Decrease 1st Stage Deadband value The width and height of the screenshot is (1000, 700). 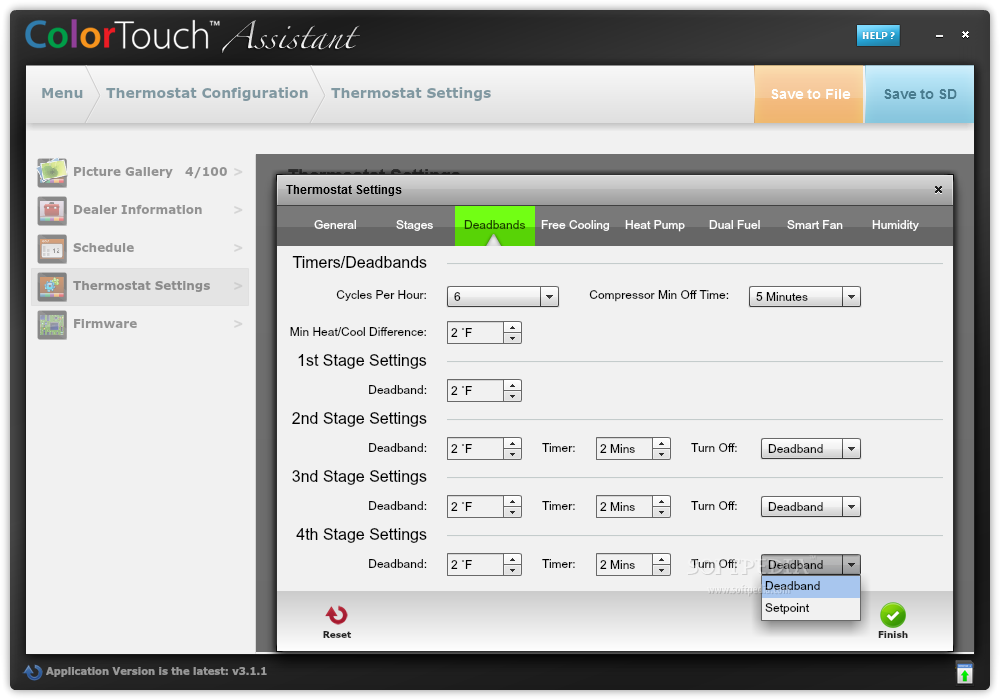coord(512,396)
